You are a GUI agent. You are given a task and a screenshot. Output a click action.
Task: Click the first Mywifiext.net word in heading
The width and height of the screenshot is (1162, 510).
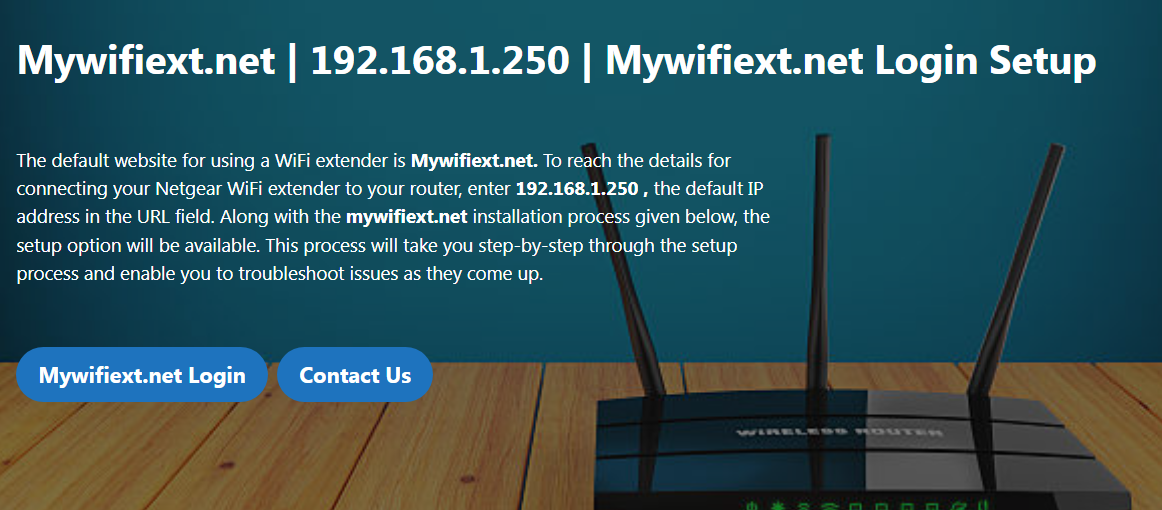(146, 61)
